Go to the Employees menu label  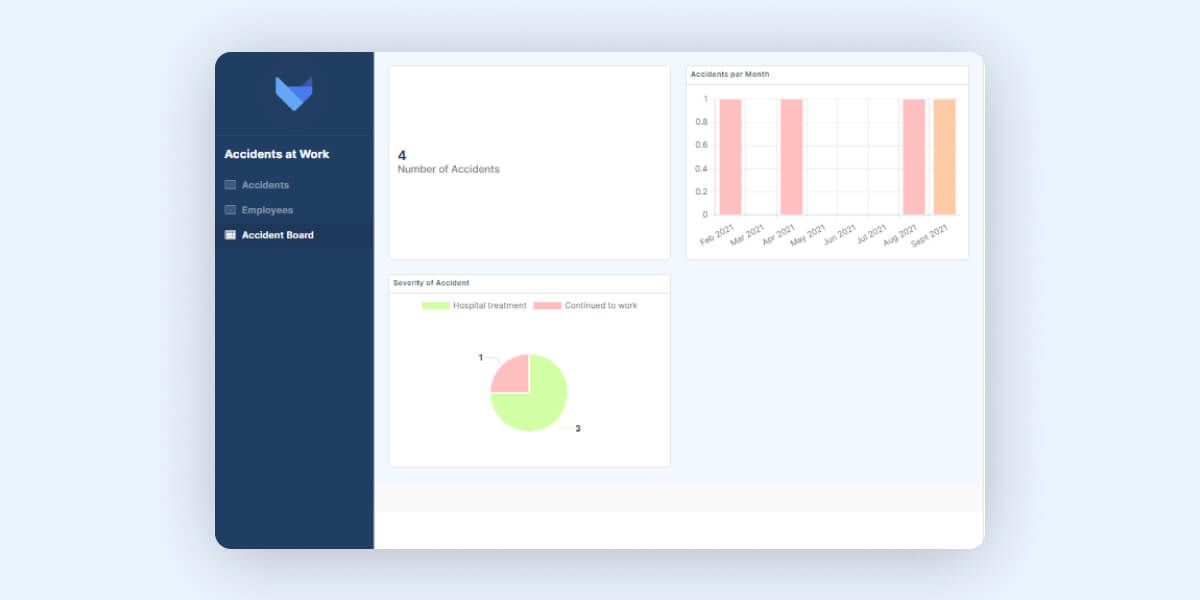click(x=267, y=210)
